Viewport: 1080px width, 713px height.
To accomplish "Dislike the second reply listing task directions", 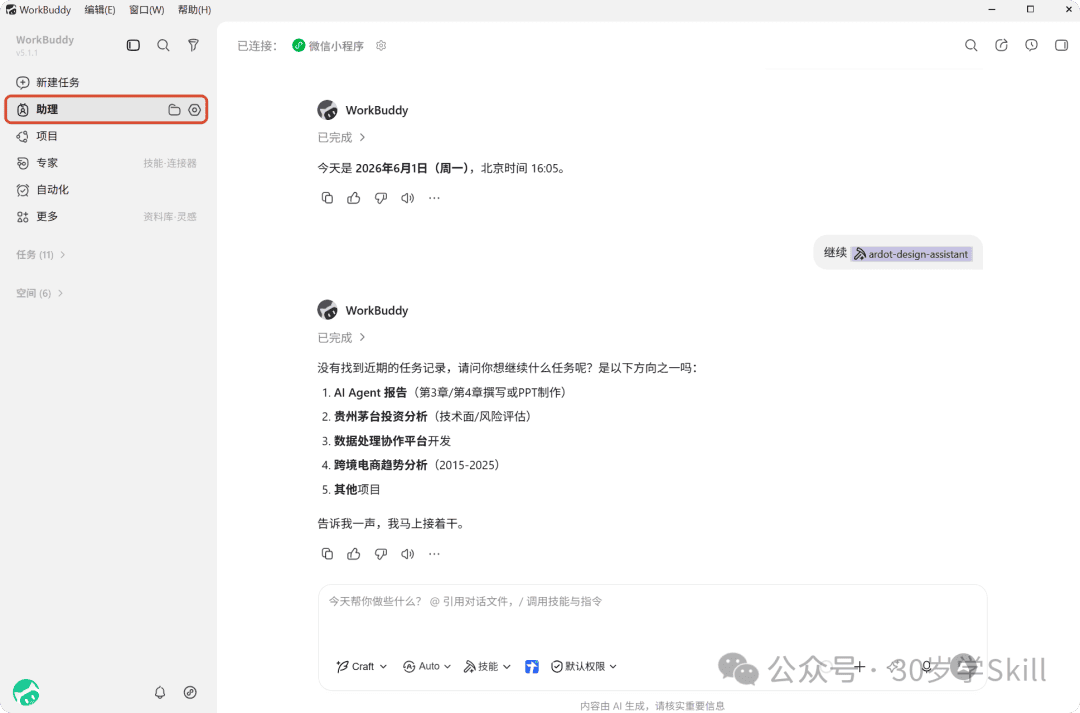I will (x=381, y=554).
